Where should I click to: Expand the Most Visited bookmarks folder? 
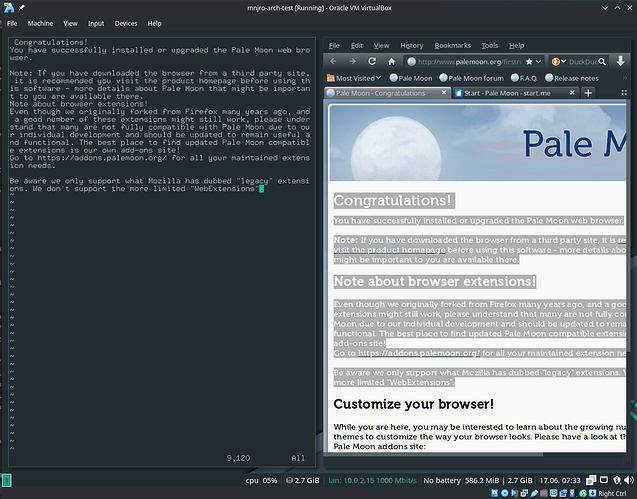354,78
